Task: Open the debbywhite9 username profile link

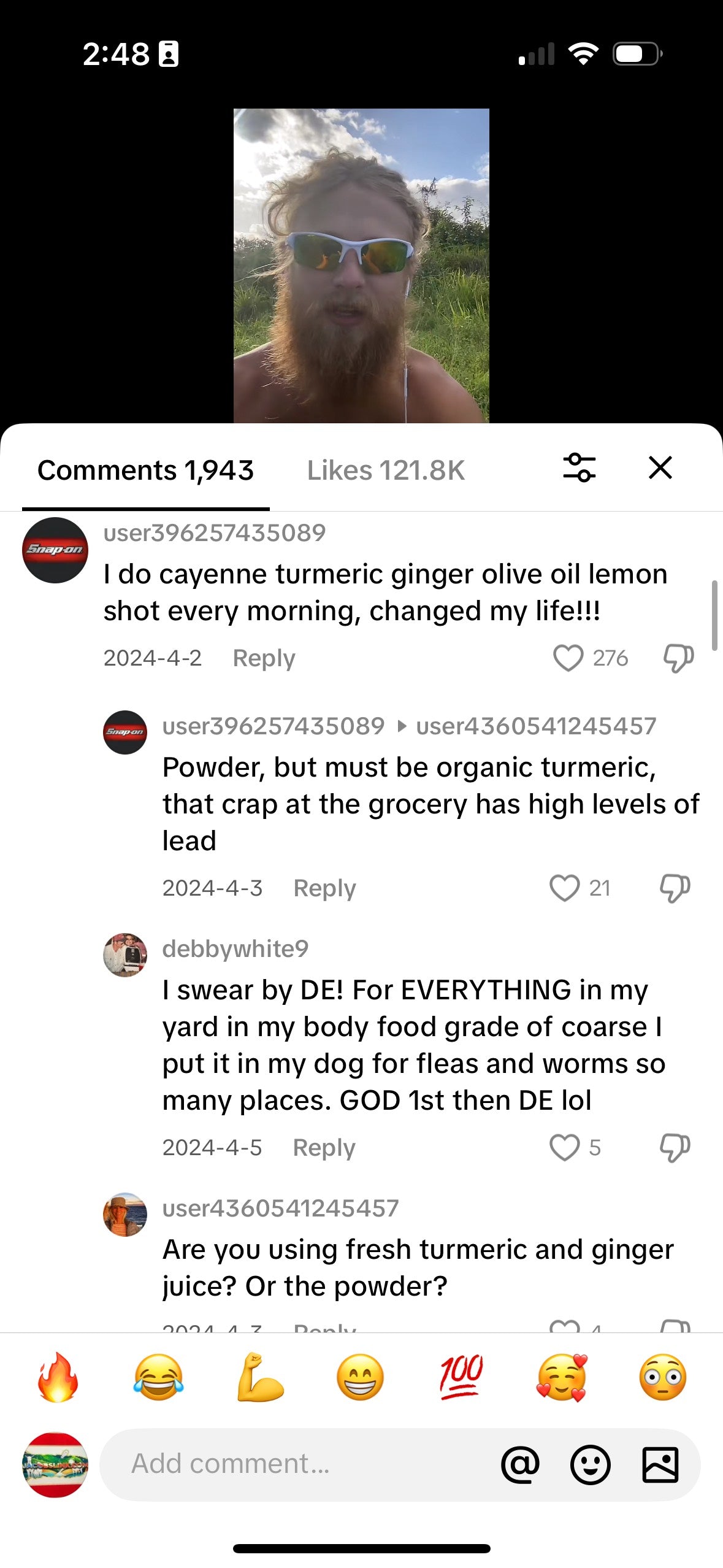Action: (x=235, y=949)
